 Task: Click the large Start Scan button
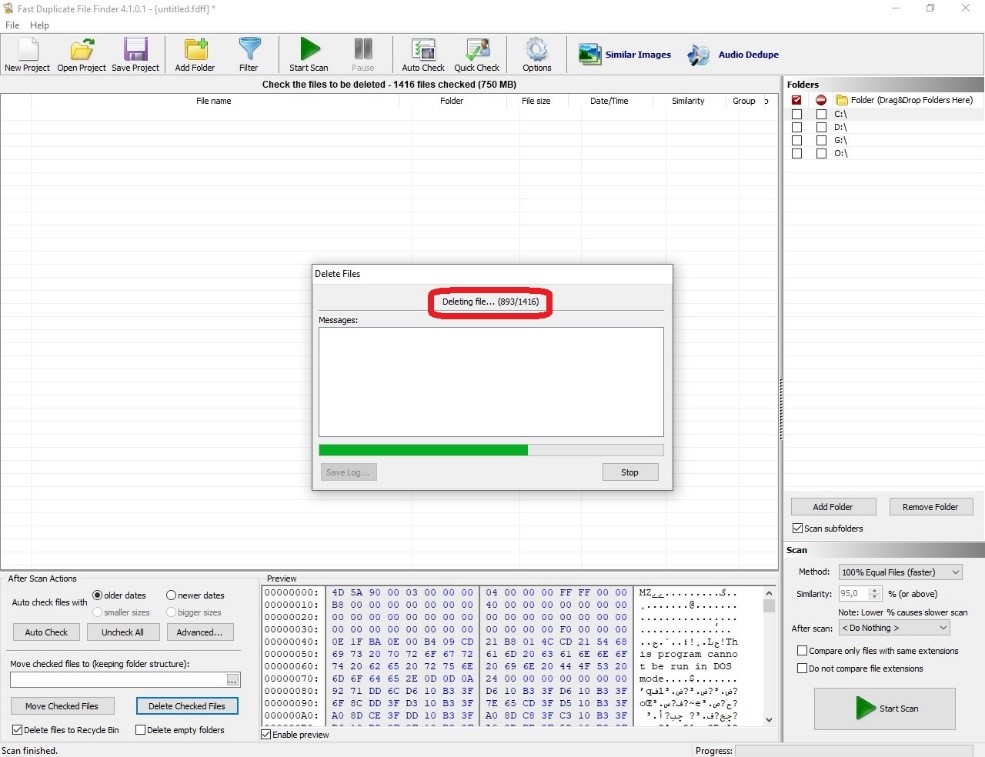click(884, 708)
